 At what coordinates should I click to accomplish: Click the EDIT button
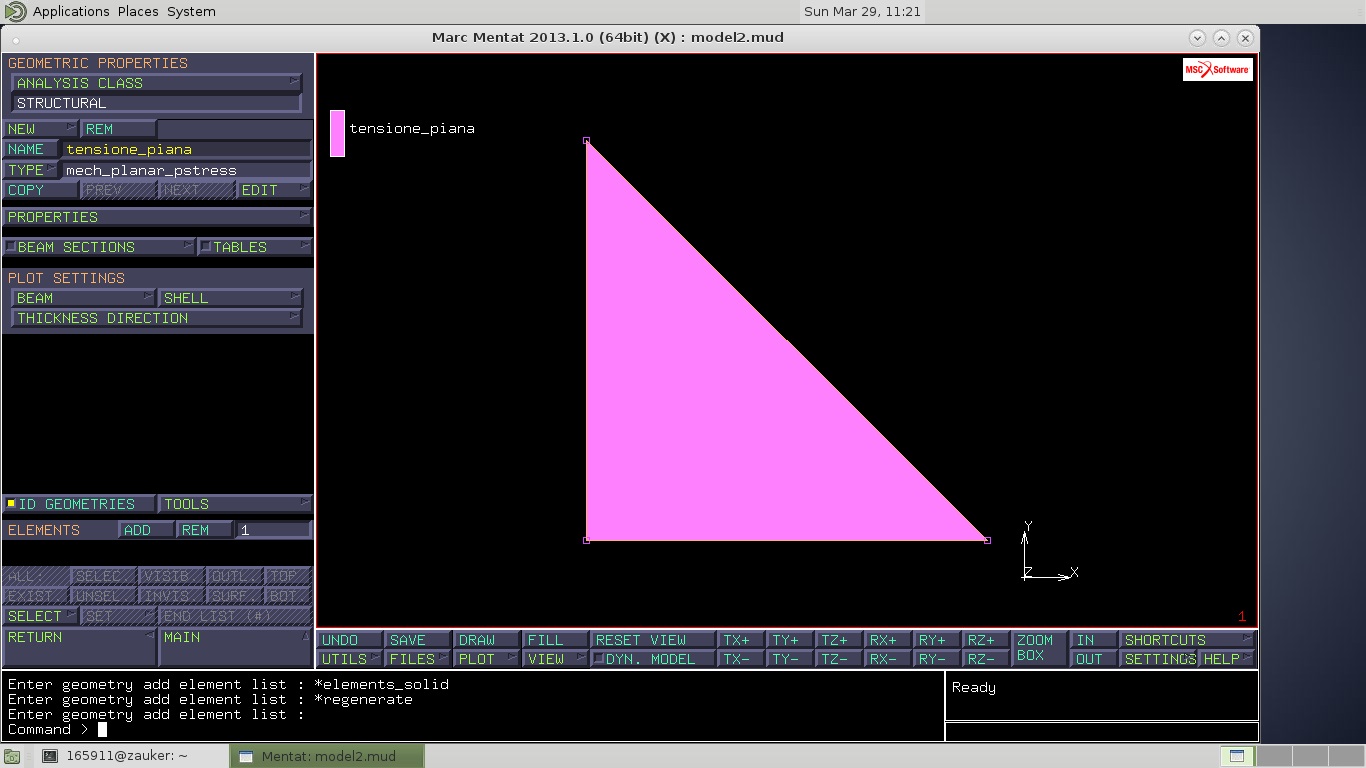pos(274,190)
